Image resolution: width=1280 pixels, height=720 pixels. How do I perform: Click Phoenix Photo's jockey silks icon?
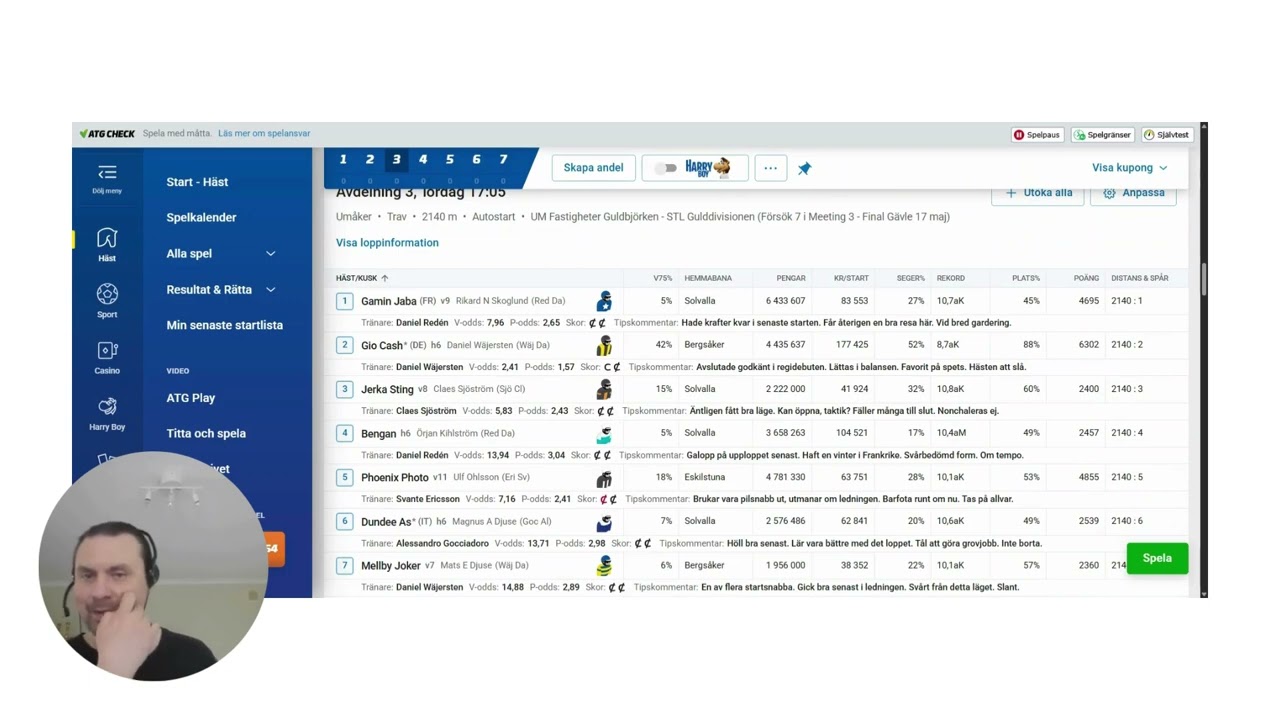604,477
